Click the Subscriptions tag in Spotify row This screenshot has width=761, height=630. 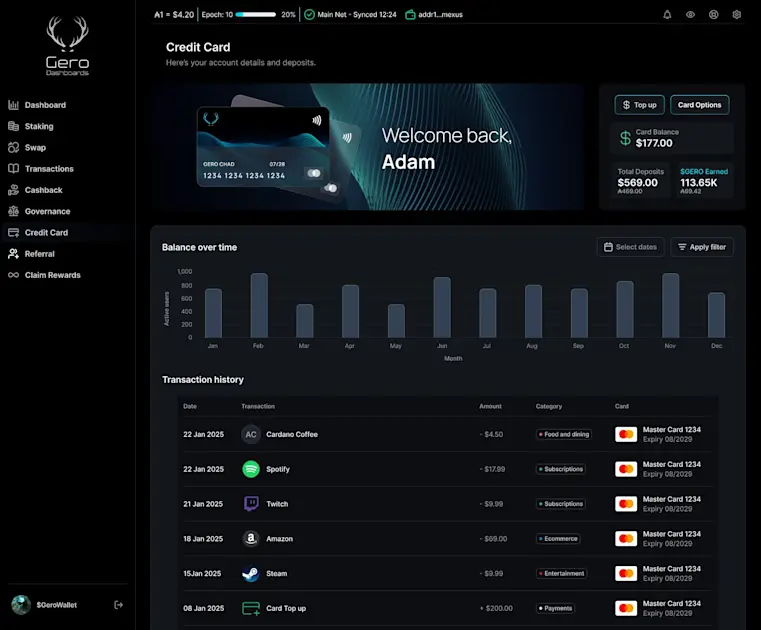pyautogui.click(x=561, y=469)
